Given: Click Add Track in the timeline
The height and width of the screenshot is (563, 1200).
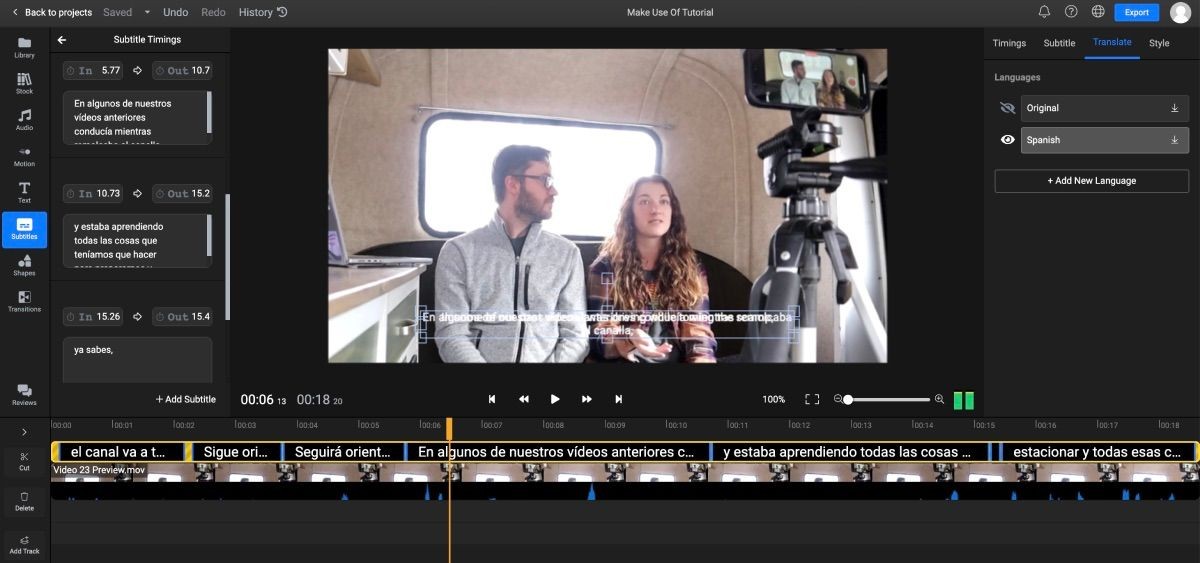Looking at the screenshot, I should coord(24,544).
